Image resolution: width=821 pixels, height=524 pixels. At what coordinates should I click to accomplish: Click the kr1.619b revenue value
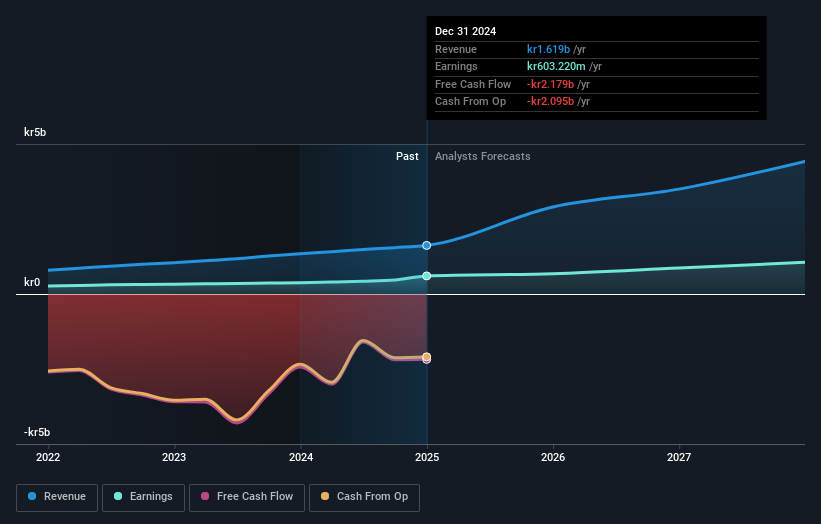click(548, 49)
